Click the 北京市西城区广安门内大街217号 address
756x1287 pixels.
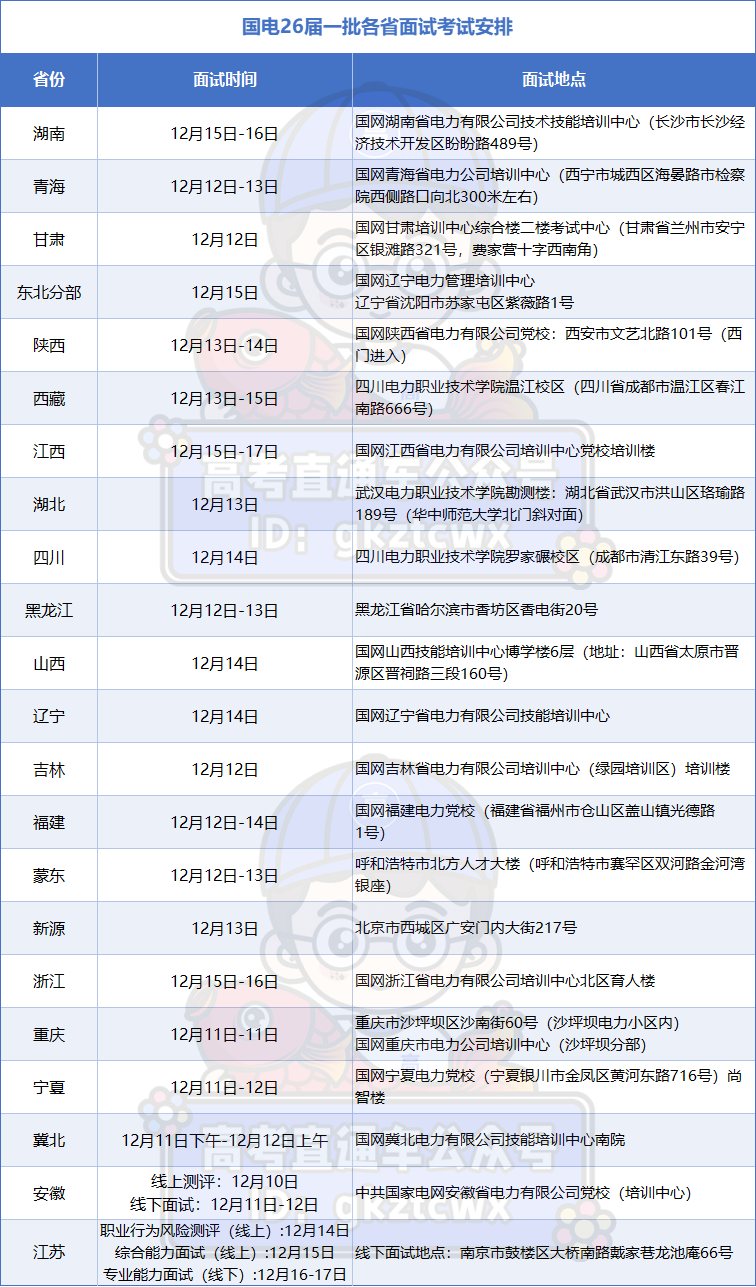(x=466, y=928)
